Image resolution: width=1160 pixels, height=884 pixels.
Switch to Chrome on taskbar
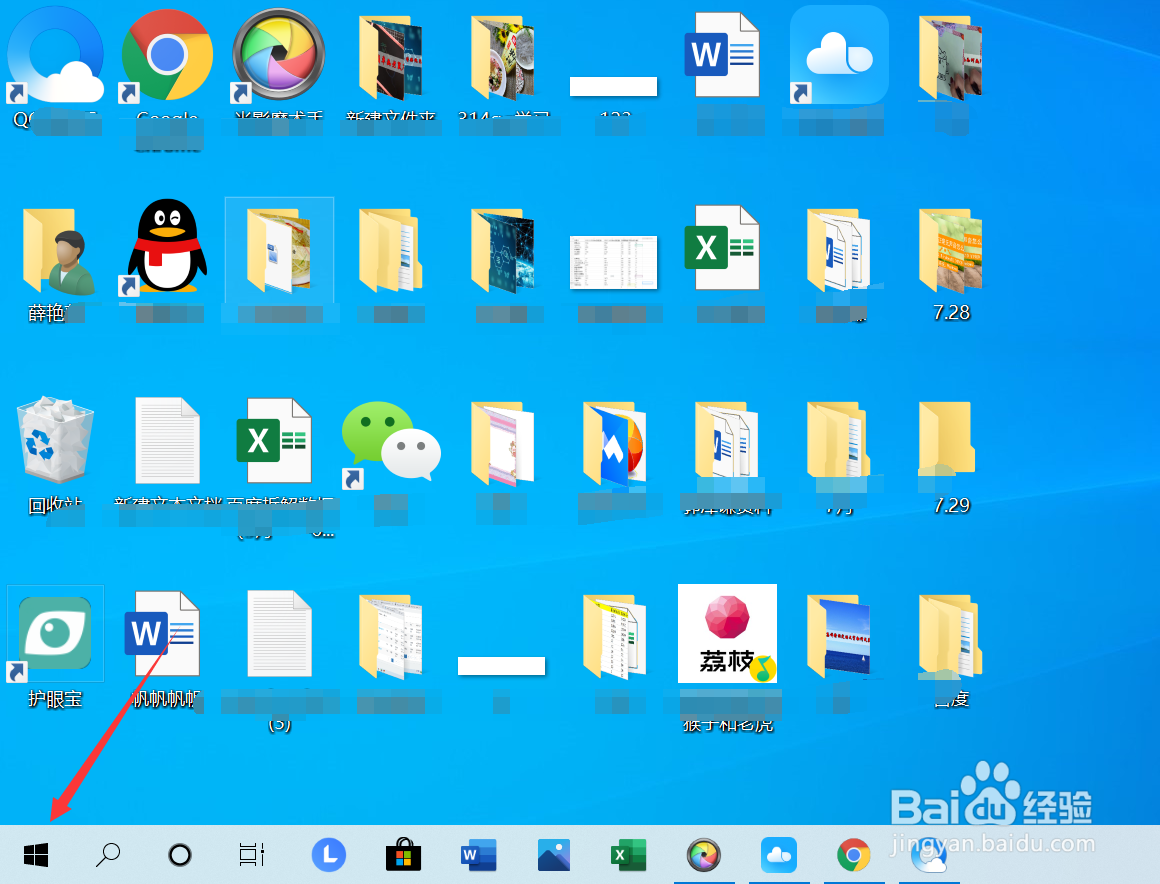(854, 855)
